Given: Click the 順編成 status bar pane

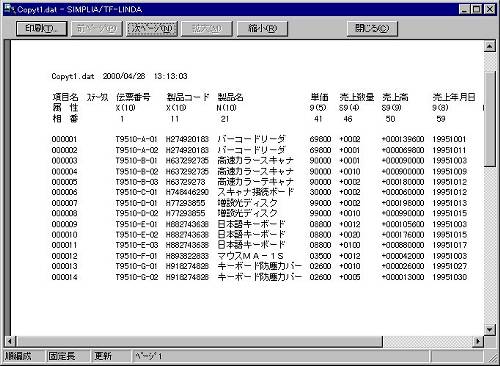Looking at the screenshot, I should coord(23,356).
